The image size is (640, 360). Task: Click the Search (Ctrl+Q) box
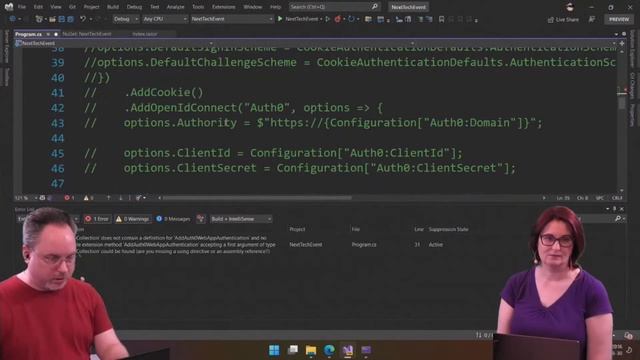(334, 7)
